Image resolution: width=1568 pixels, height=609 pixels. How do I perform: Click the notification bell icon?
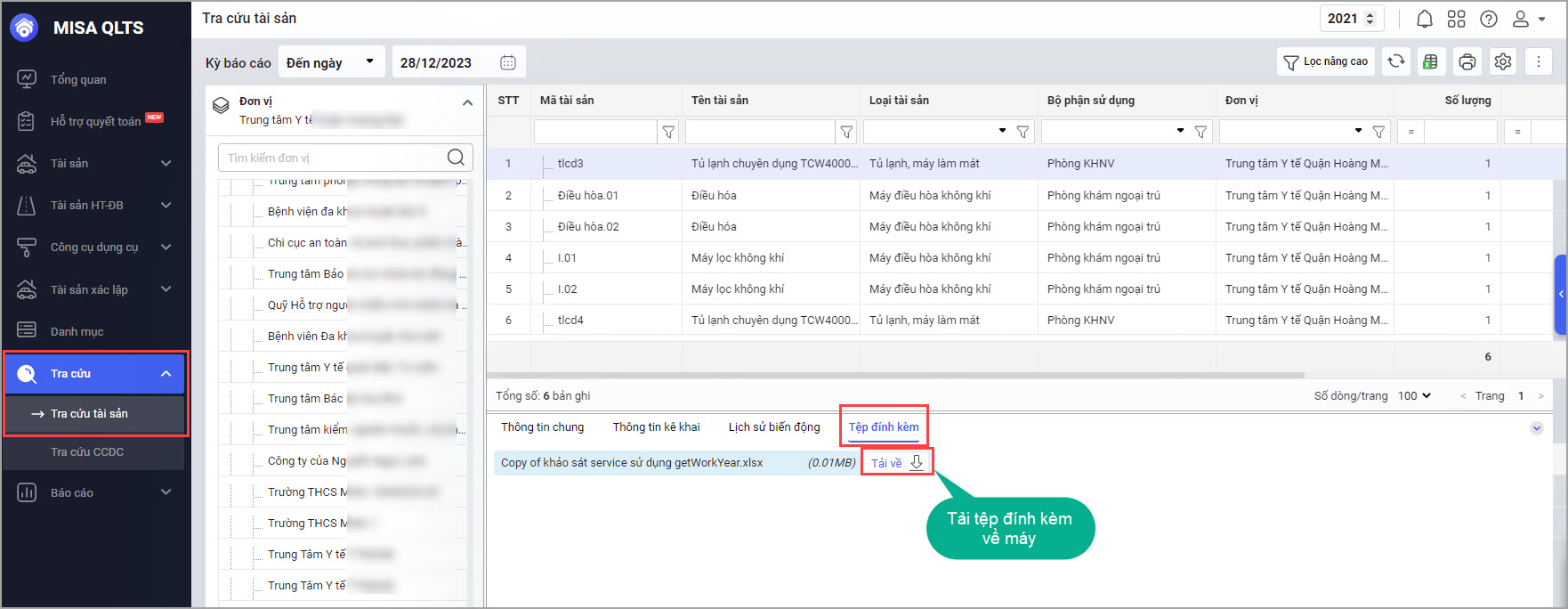pos(1425,19)
